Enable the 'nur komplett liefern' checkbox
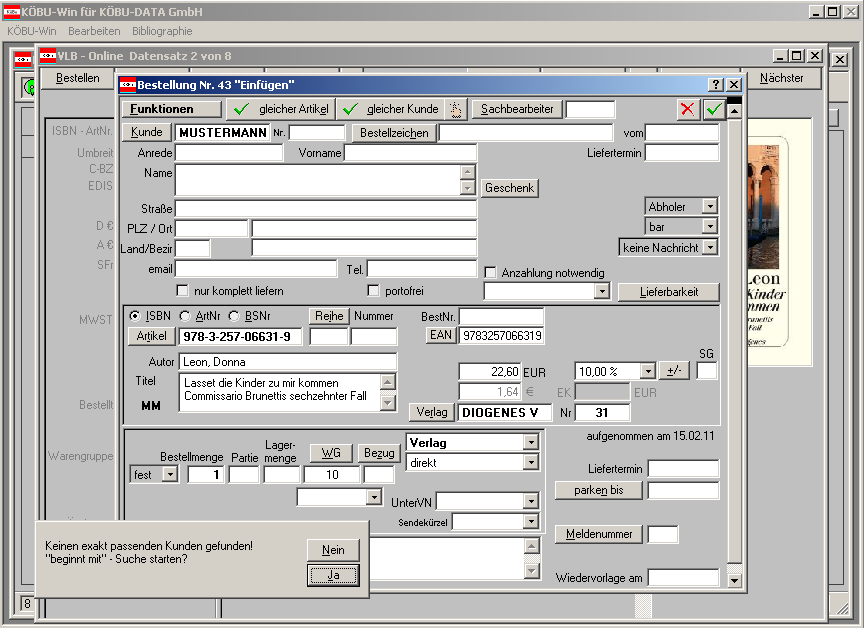This screenshot has width=864, height=628. click(182, 290)
